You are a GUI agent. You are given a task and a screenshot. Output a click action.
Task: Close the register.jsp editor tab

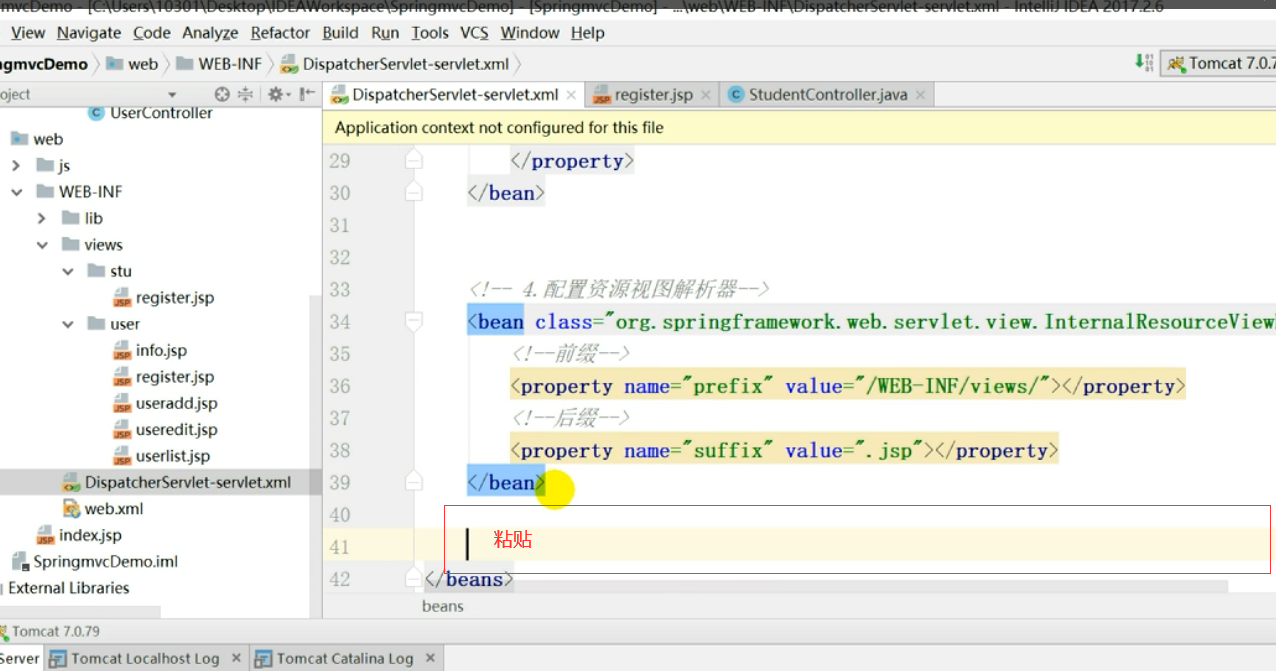[x=705, y=95]
